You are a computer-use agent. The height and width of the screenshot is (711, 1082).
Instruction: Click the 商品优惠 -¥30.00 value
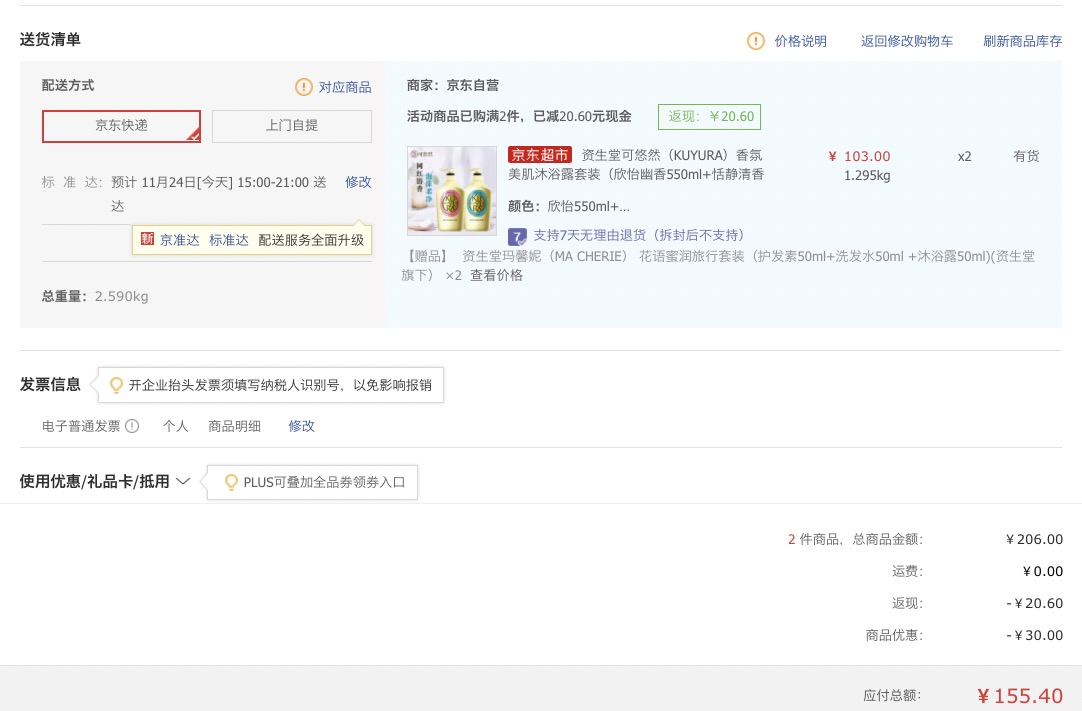pyautogui.click(x=1034, y=635)
